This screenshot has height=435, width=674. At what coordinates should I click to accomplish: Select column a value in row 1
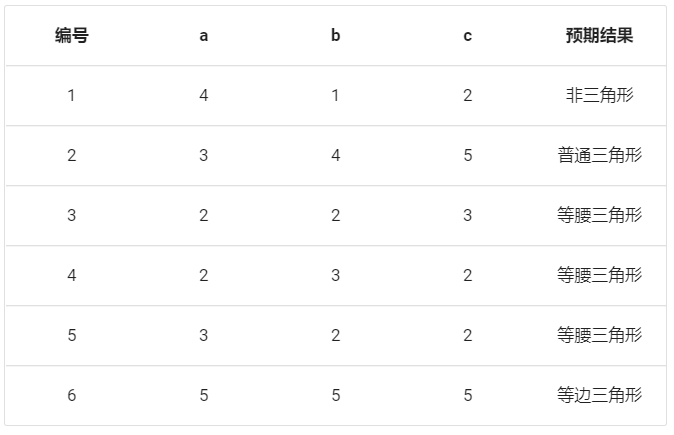[x=204, y=96]
